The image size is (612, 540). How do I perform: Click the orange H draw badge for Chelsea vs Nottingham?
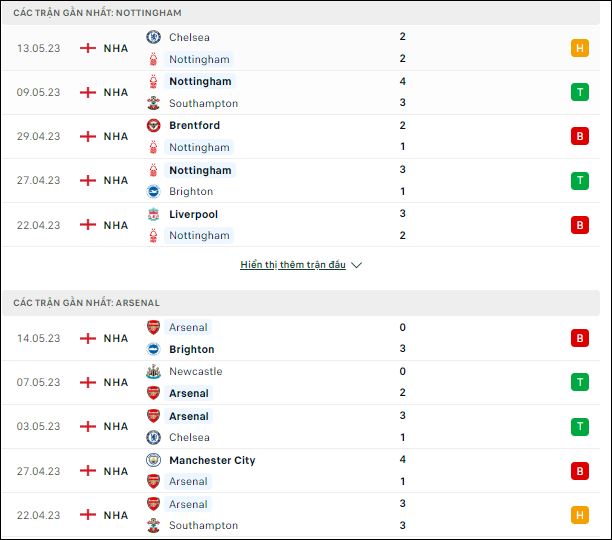coord(580,48)
